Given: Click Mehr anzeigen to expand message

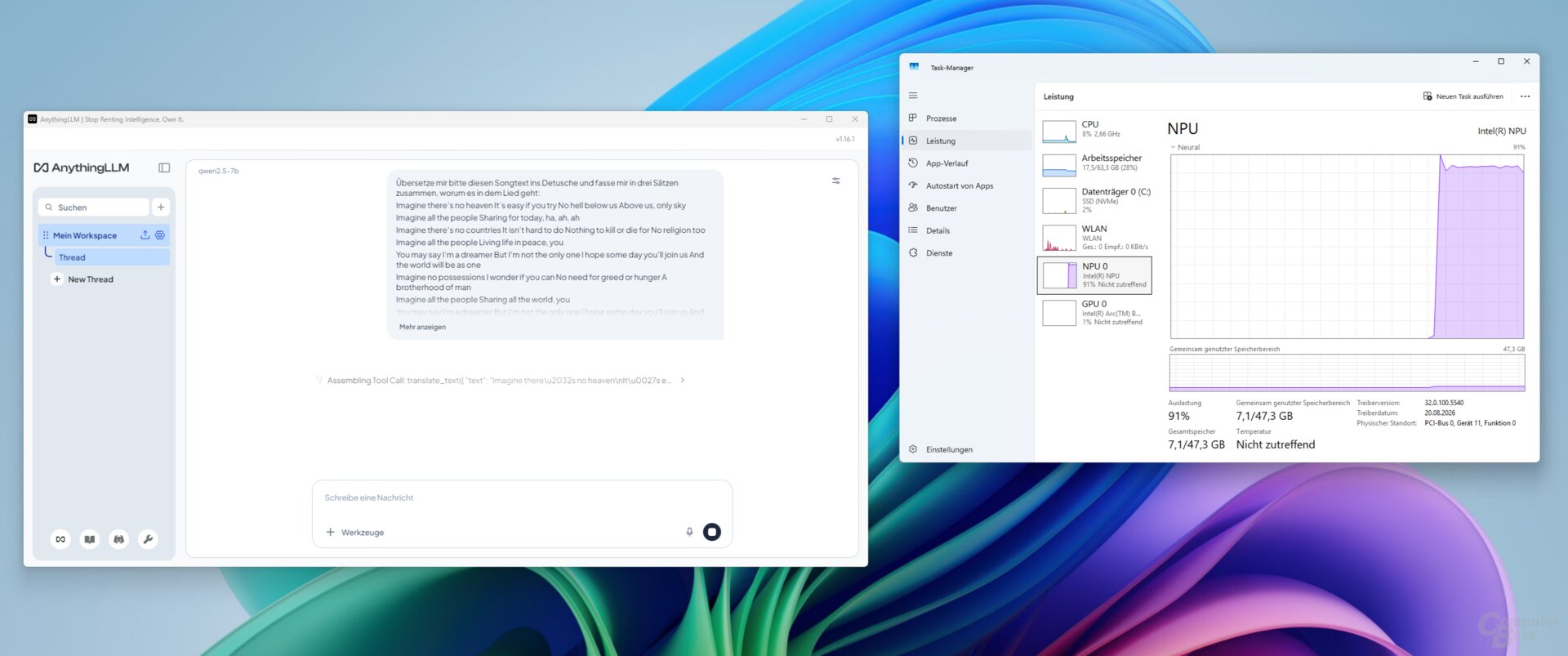Looking at the screenshot, I should pyautogui.click(x=422, y=327).
